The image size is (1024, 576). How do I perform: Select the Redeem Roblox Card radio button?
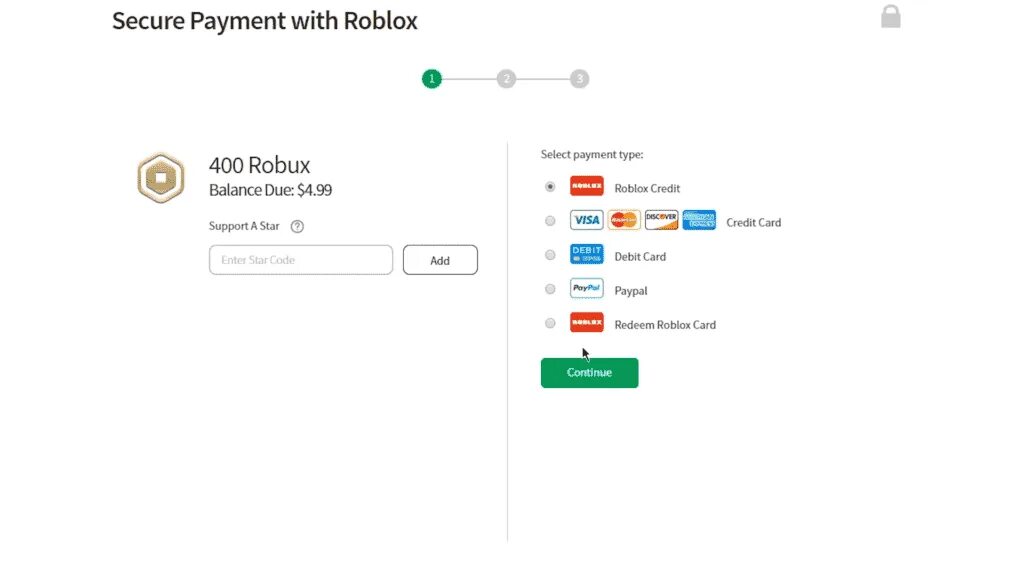point(550,323)
